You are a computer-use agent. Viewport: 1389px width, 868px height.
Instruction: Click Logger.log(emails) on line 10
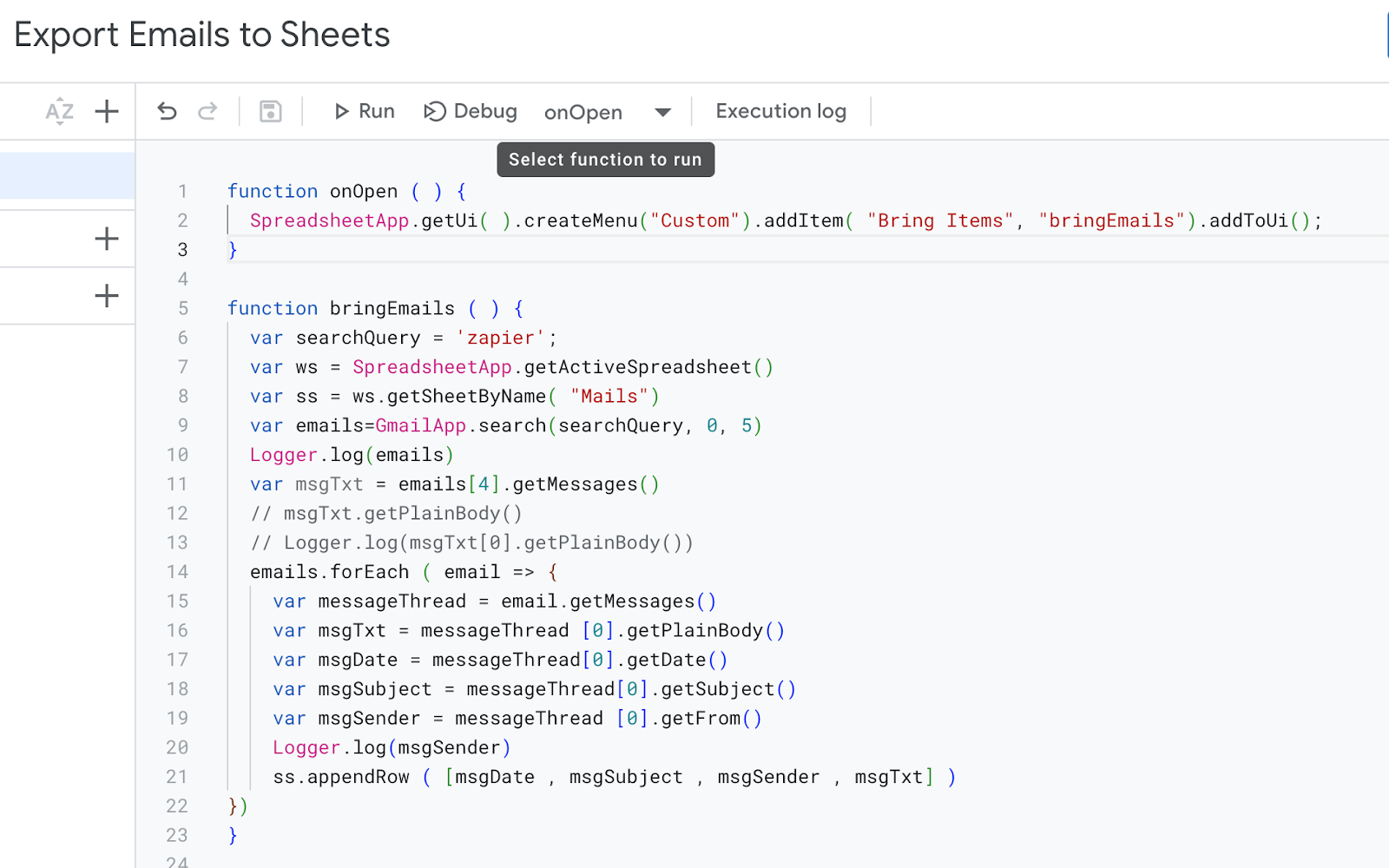(x=352, y=455)
